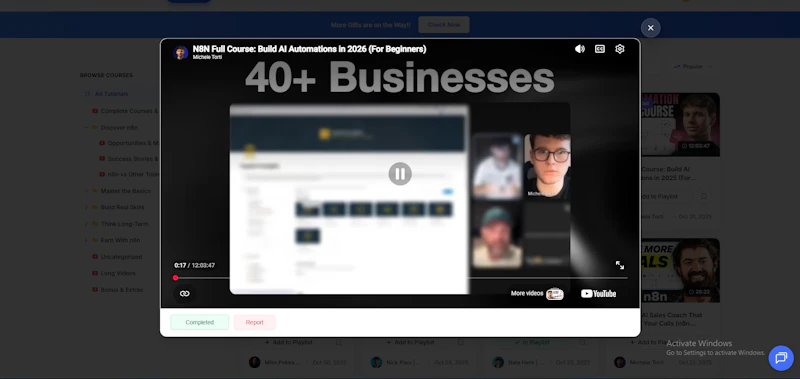Seek along the video progress bar
The image size is (800, 379).
click(x=401, y=278)
